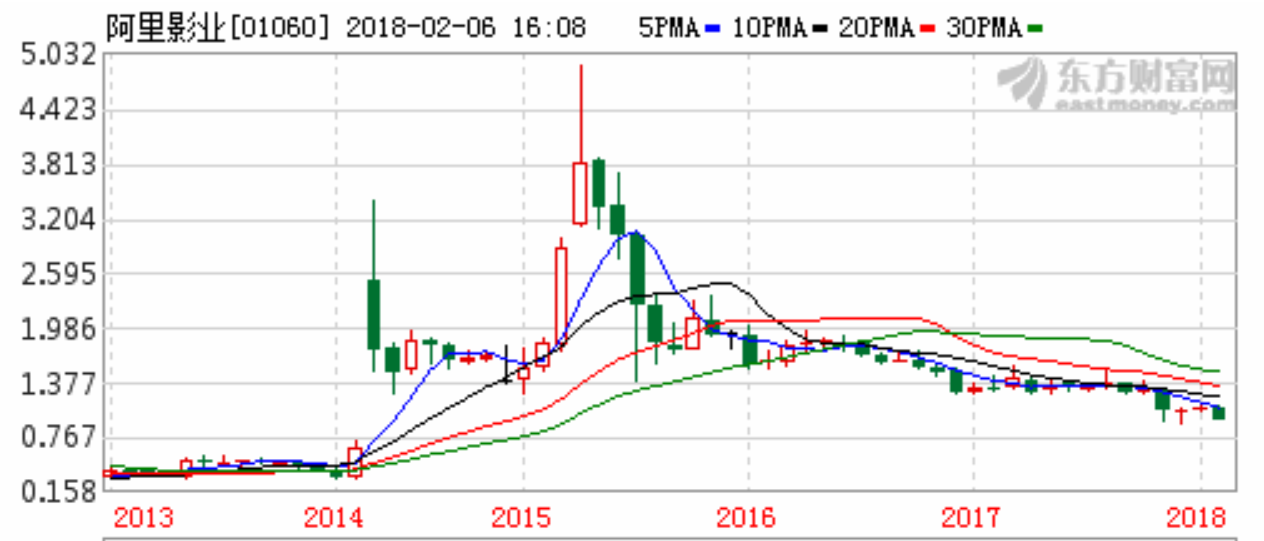Click the timestamp 2018-02-06 16:08
The image size is (1264, 541).
(x=466, y=28)
